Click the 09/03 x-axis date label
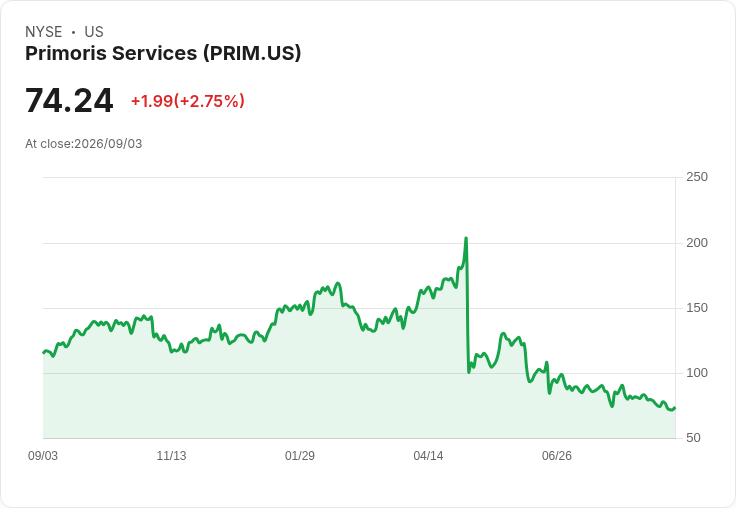Image resolution: width=736 pixels, height=508 pixels. pos(43,456)
